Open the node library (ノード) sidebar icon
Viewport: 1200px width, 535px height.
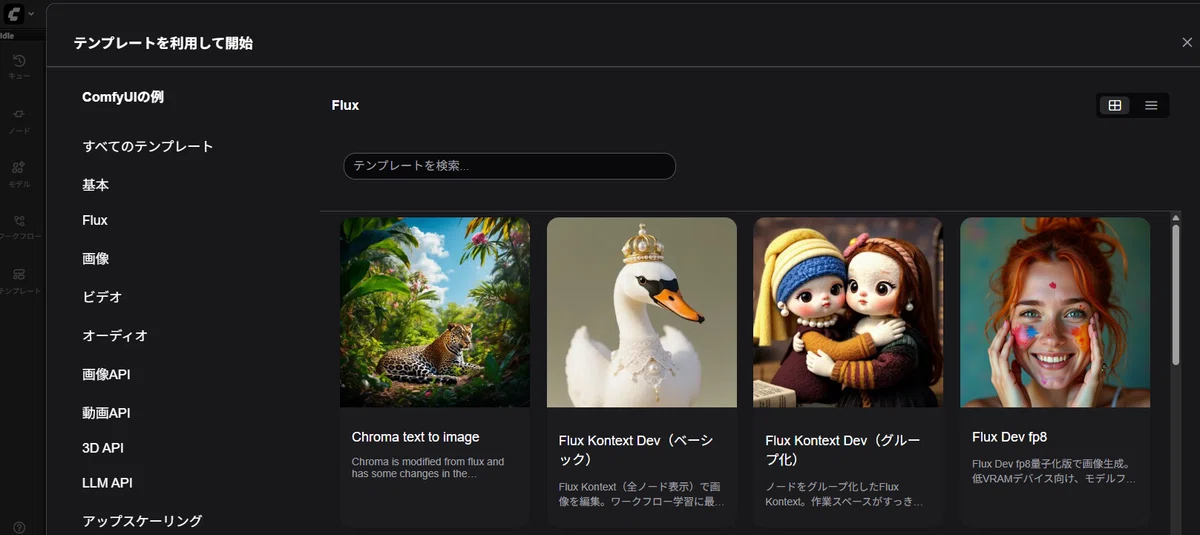[x=19, y=120]
